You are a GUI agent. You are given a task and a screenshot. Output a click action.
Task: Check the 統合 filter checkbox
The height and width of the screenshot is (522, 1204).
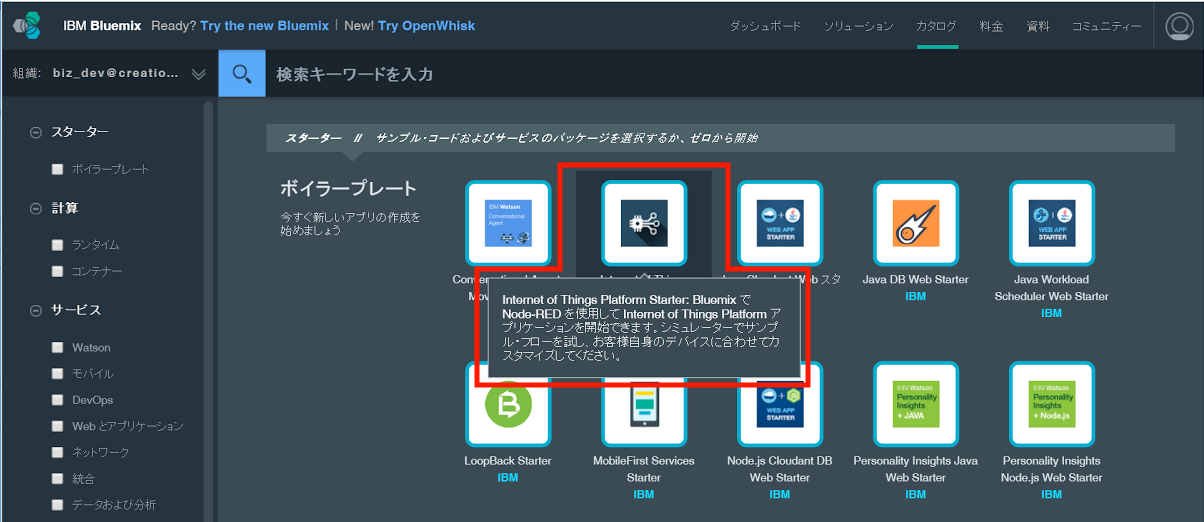pyautogui.click(x=58, y=479)
